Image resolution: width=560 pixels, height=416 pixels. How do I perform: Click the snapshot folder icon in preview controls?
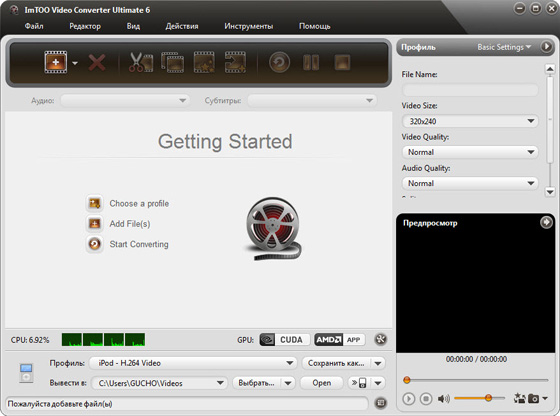point(520,398)
